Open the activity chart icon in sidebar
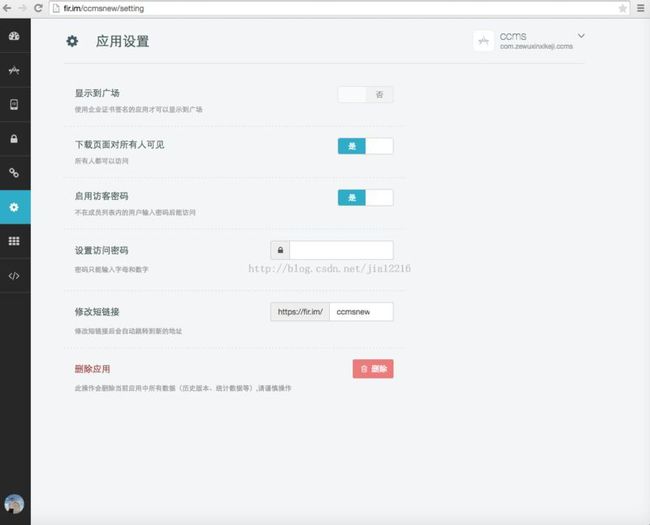This screenshot has height=525, width=650. click(x=14, y=70)
